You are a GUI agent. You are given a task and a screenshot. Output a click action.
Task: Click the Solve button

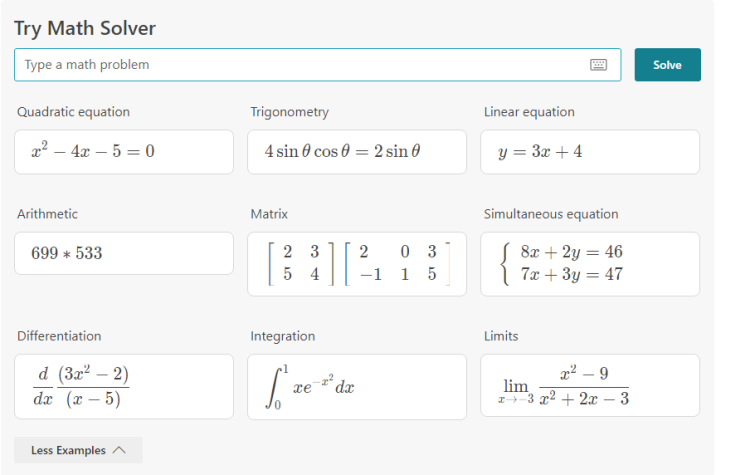(x=667, y=65)
